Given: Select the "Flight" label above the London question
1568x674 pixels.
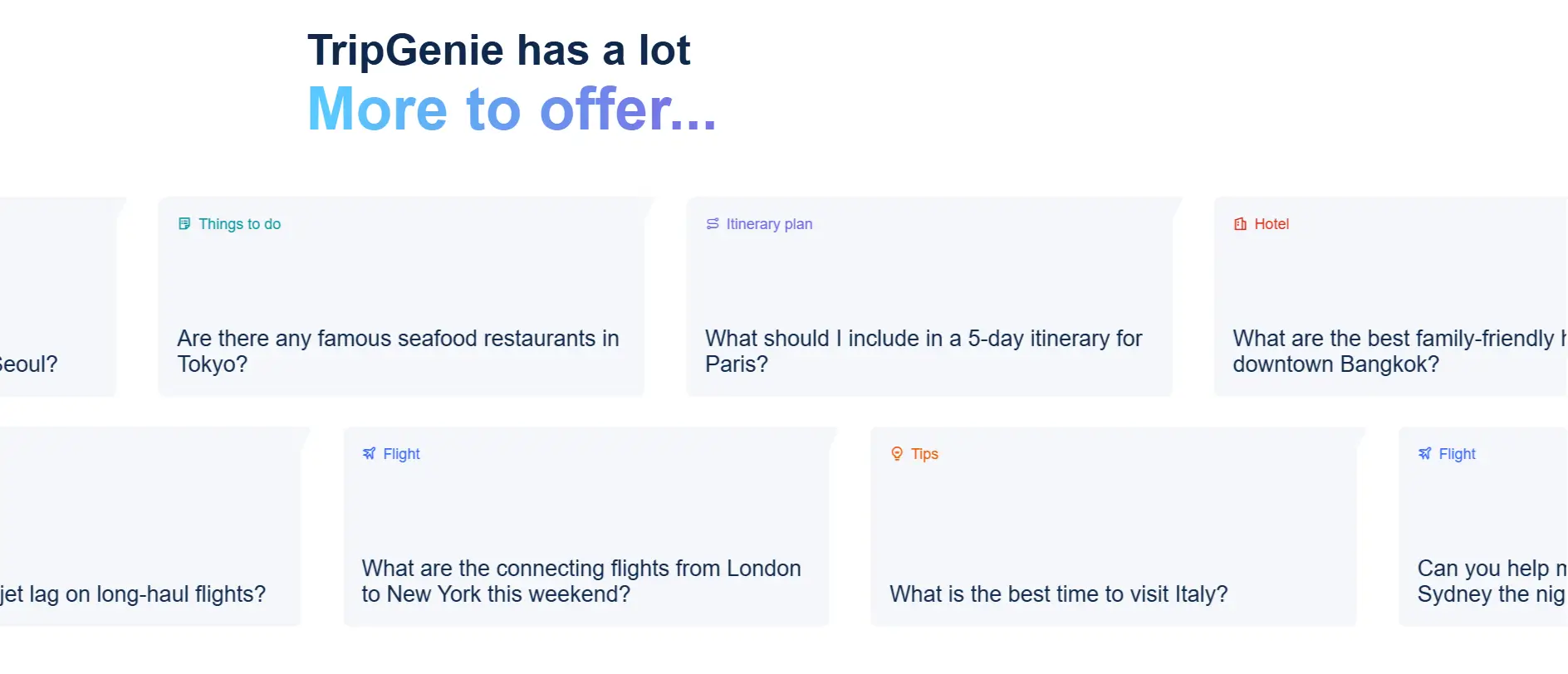Looking at the screenshot, I should (x=402, y=454).
